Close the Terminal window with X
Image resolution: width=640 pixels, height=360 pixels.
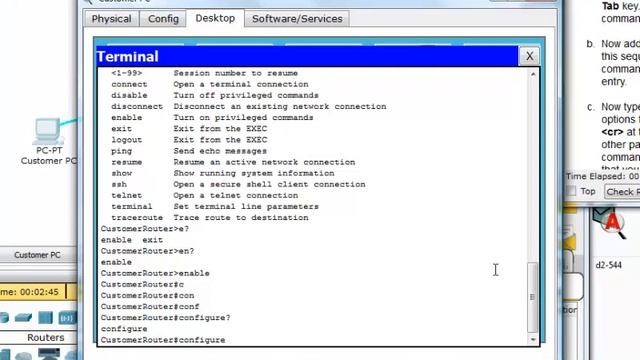529,56
